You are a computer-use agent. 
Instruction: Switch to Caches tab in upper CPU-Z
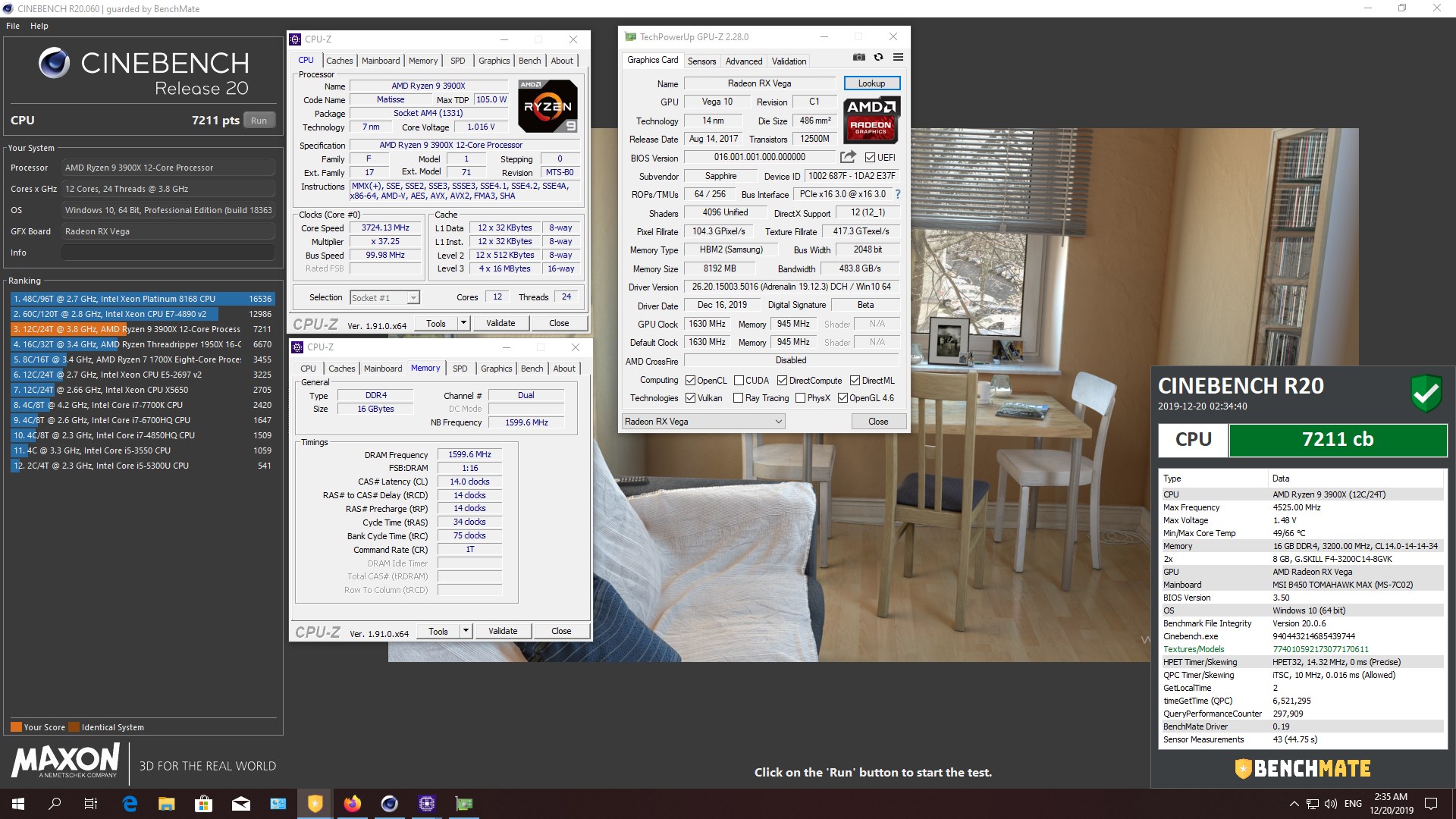click(x=339, y=61)
